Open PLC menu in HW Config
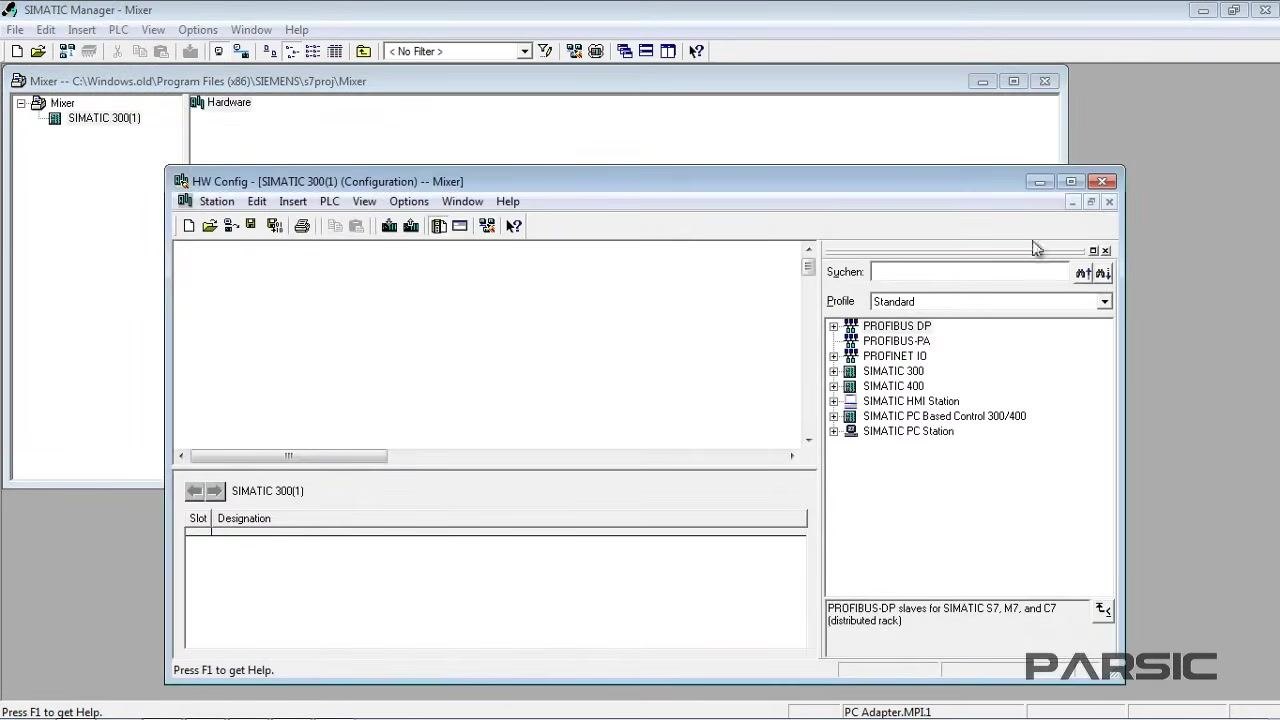The image size is (1280, 720). coord(329,201)
